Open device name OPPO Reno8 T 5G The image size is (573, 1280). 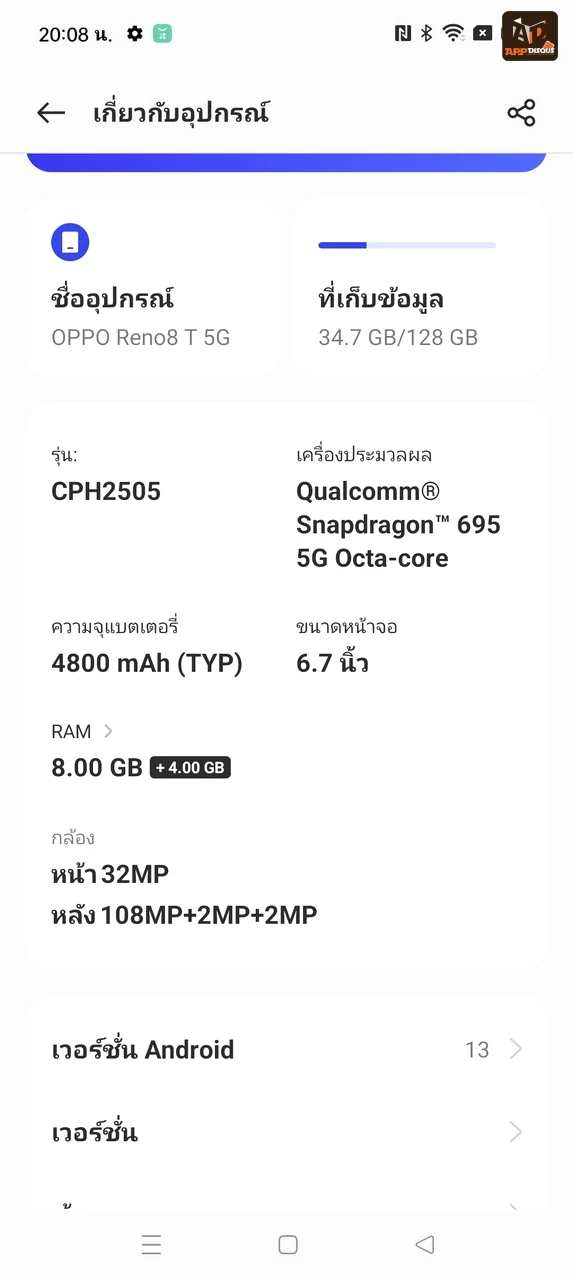pyautogui.click(x=141, y=338)
